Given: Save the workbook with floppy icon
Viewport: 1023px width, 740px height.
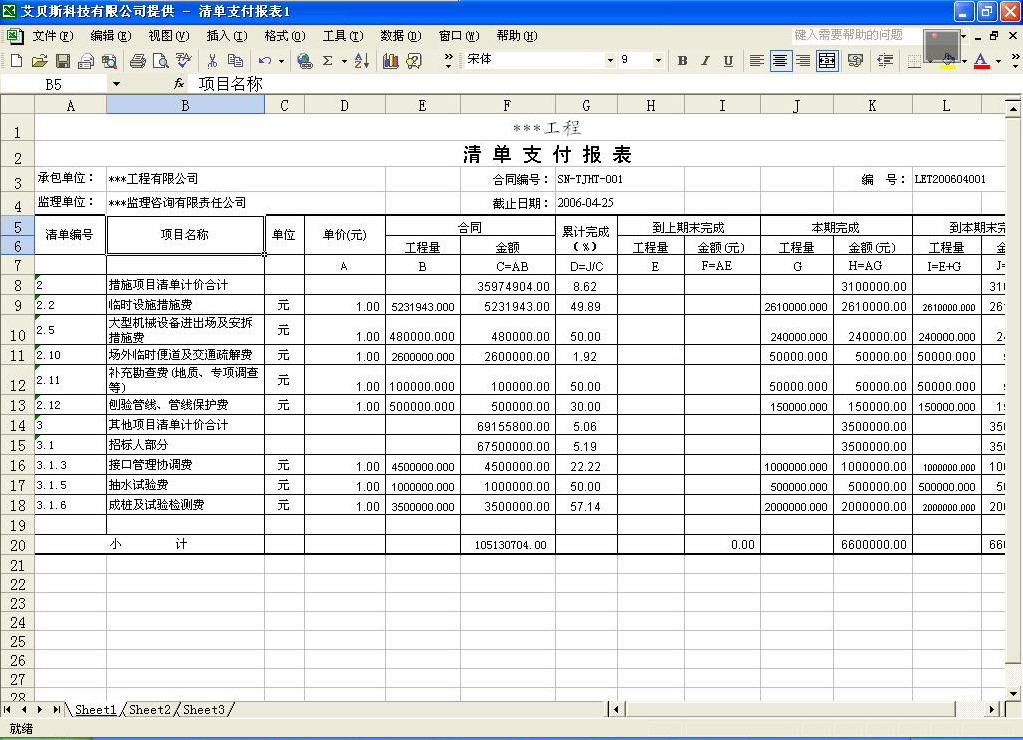Looking at the screenshot, I should click(x=63, y=61).
